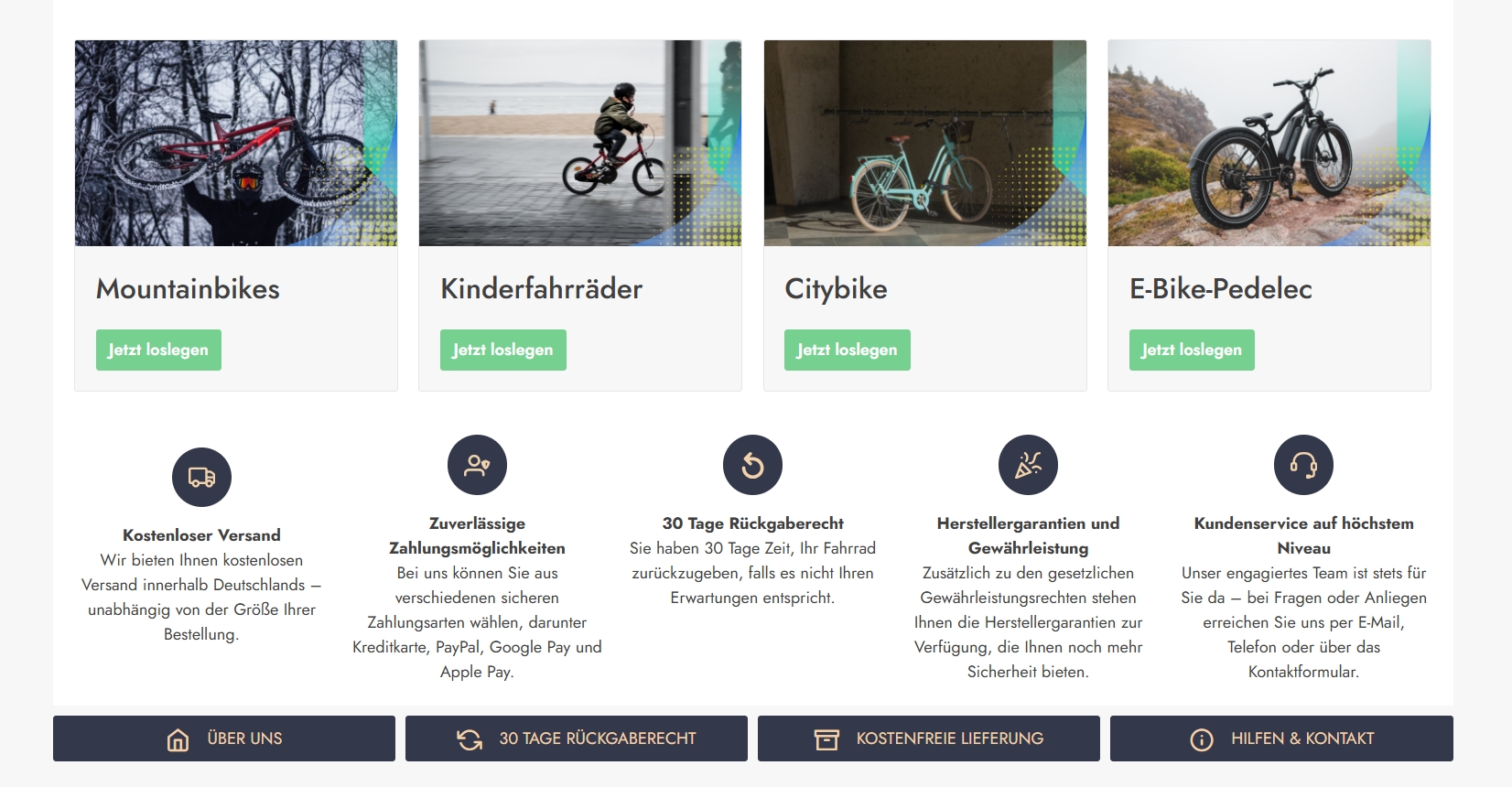This screenshot has width=1512, height=787.
Task: Click the box icon beside Kostenfreie Lieferung
Action: [x=826, y=739]
